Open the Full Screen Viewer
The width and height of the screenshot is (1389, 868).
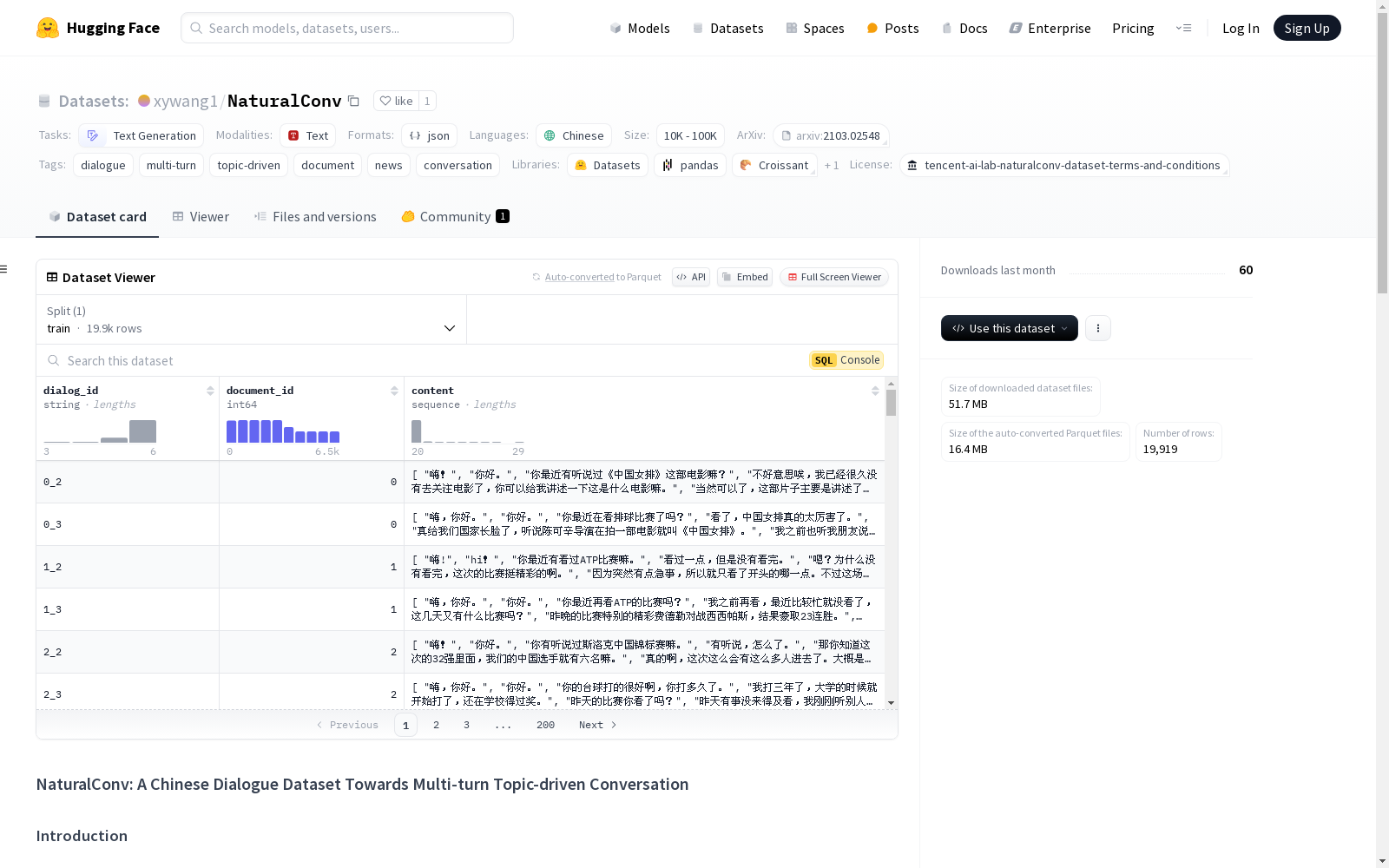834,277
